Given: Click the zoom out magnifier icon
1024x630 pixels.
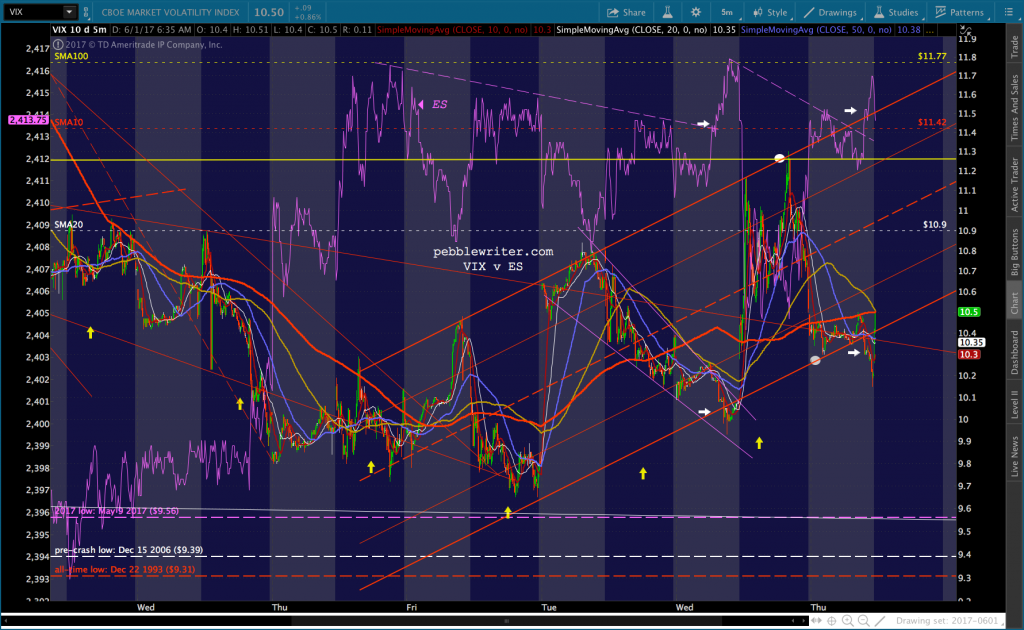Looking at the screenshot, I should click(x=863, y=621).
